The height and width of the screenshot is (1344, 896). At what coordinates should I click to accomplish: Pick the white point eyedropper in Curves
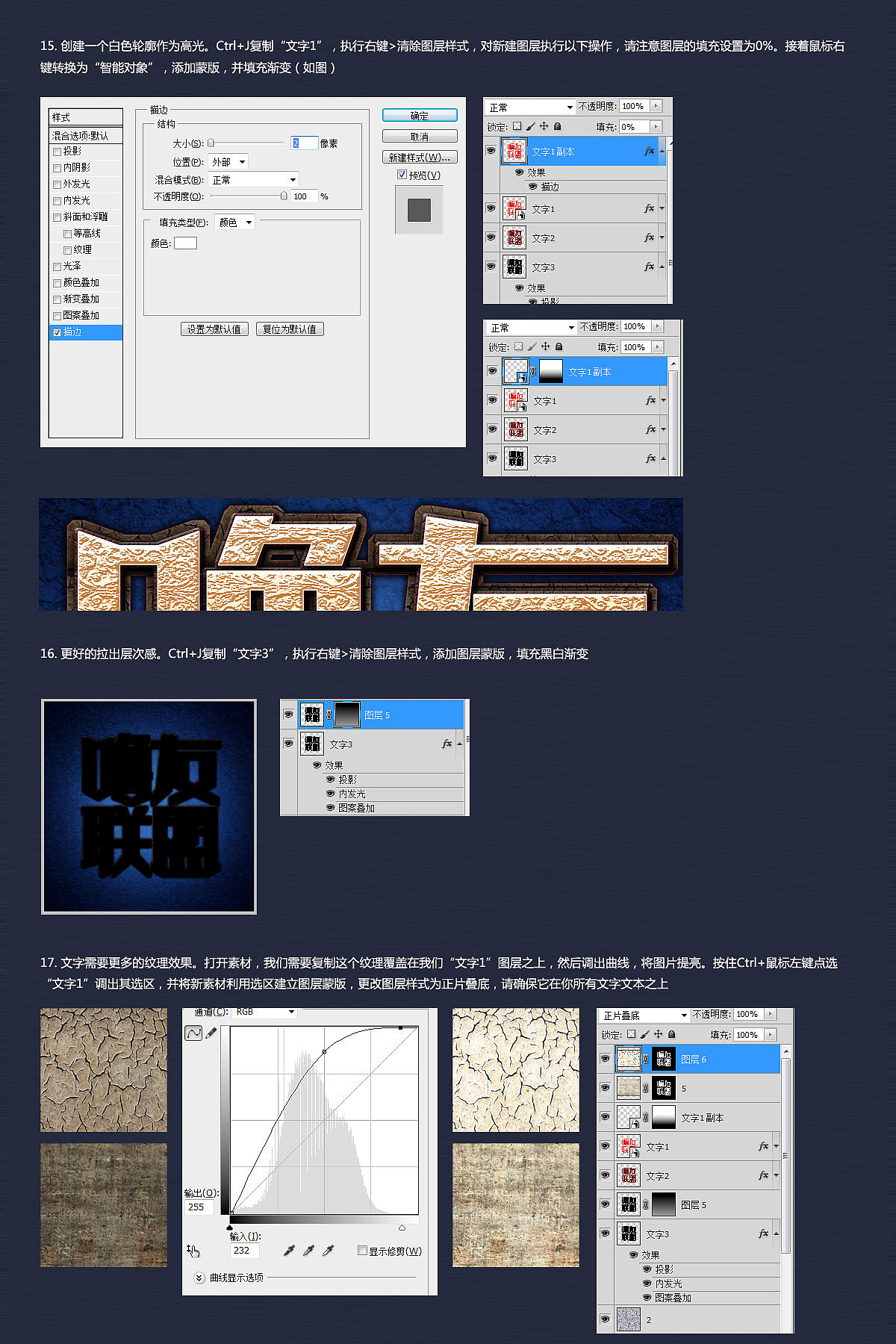328,1250
